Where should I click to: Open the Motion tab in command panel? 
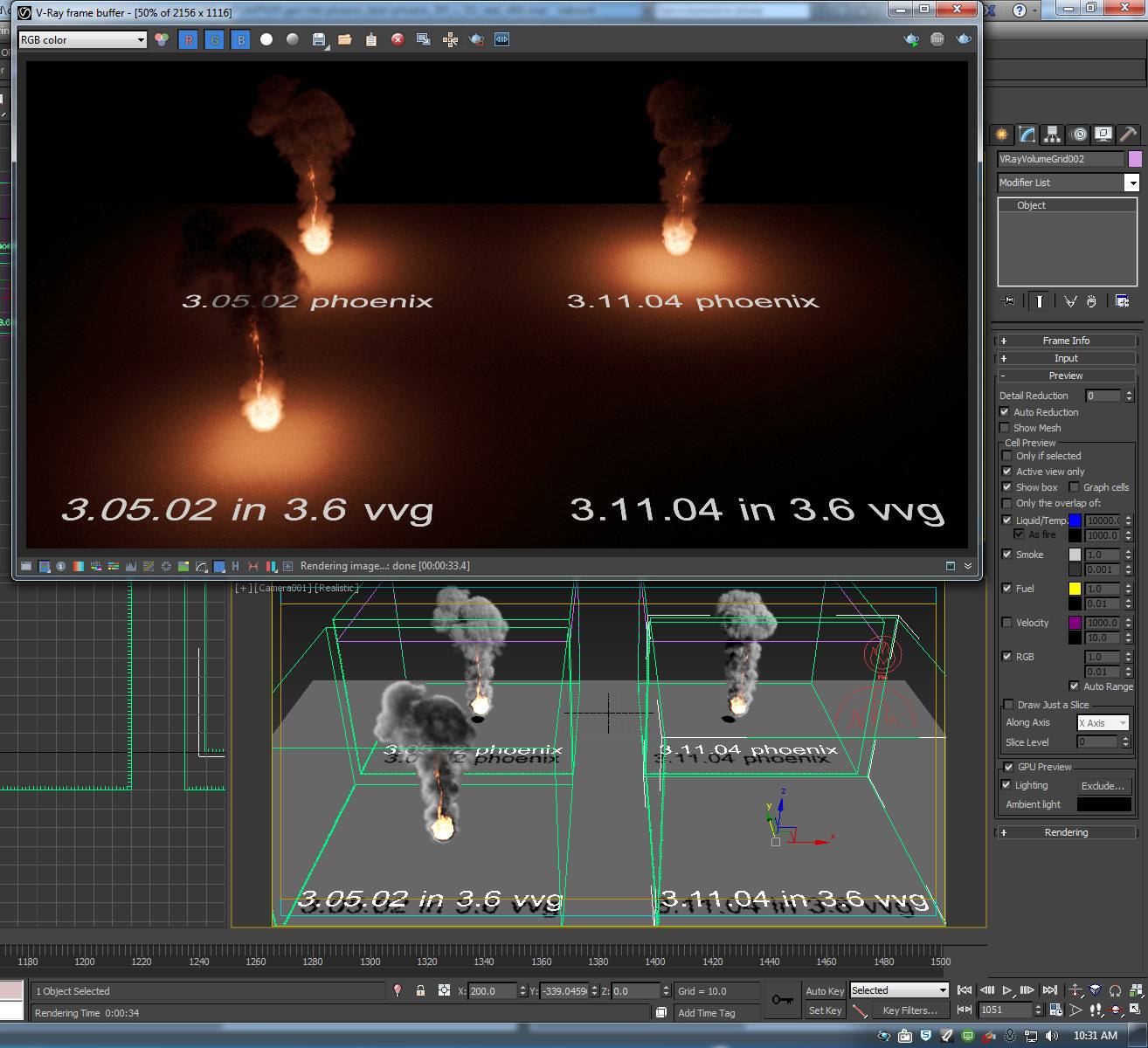click(1079, 134)
